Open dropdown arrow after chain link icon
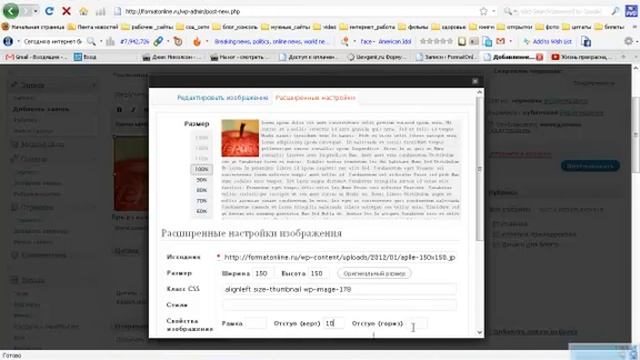The width and height of the screenshot is (640, 360). pos(168,41)
